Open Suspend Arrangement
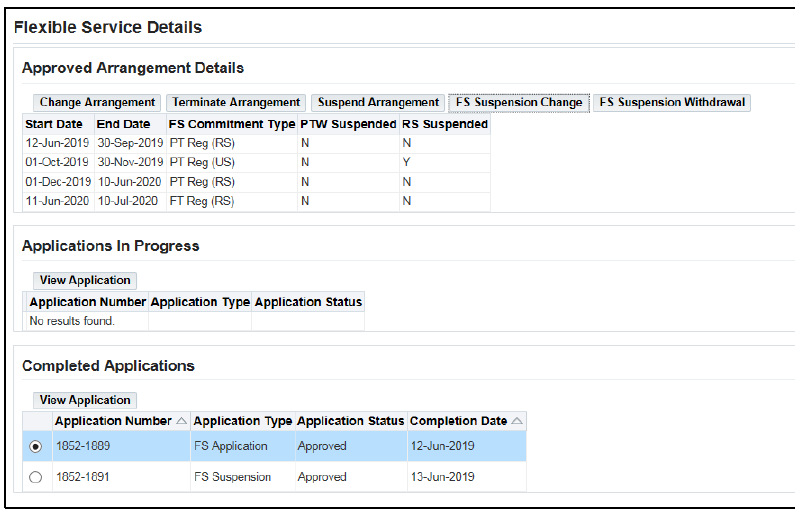 click(x=378, y=102)
